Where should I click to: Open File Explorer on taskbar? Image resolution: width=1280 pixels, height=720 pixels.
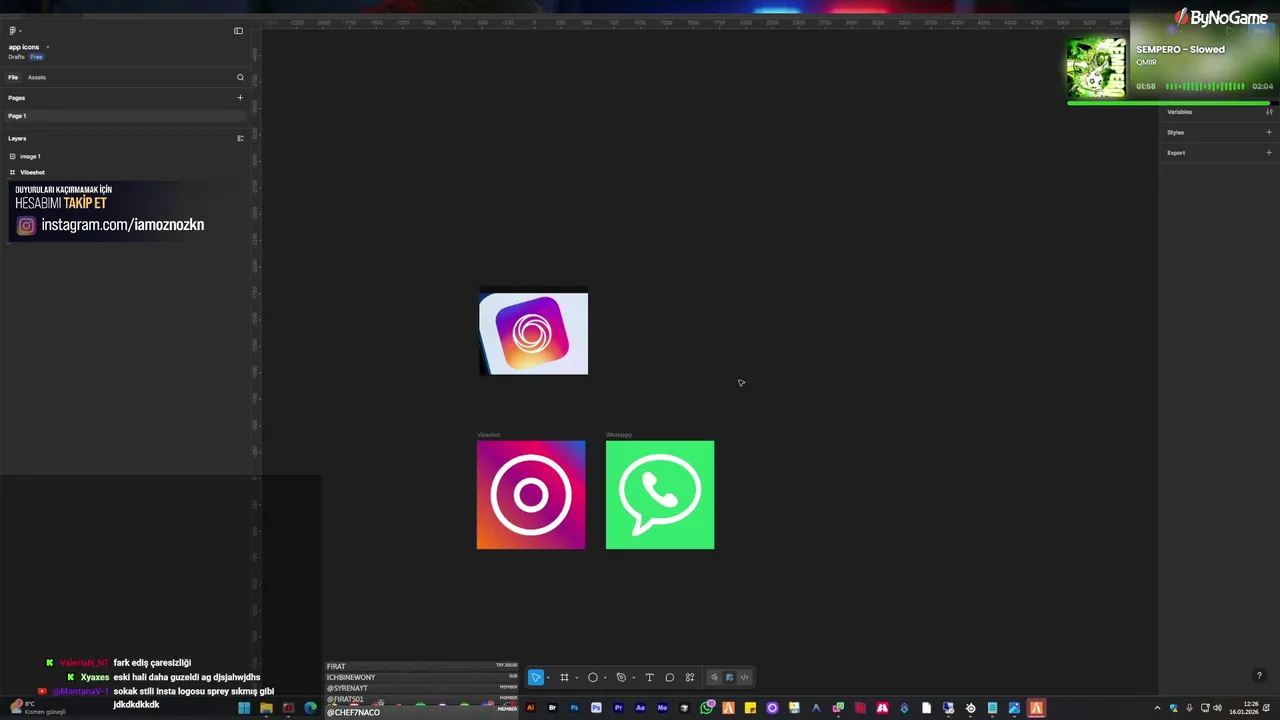click(266, 708)
